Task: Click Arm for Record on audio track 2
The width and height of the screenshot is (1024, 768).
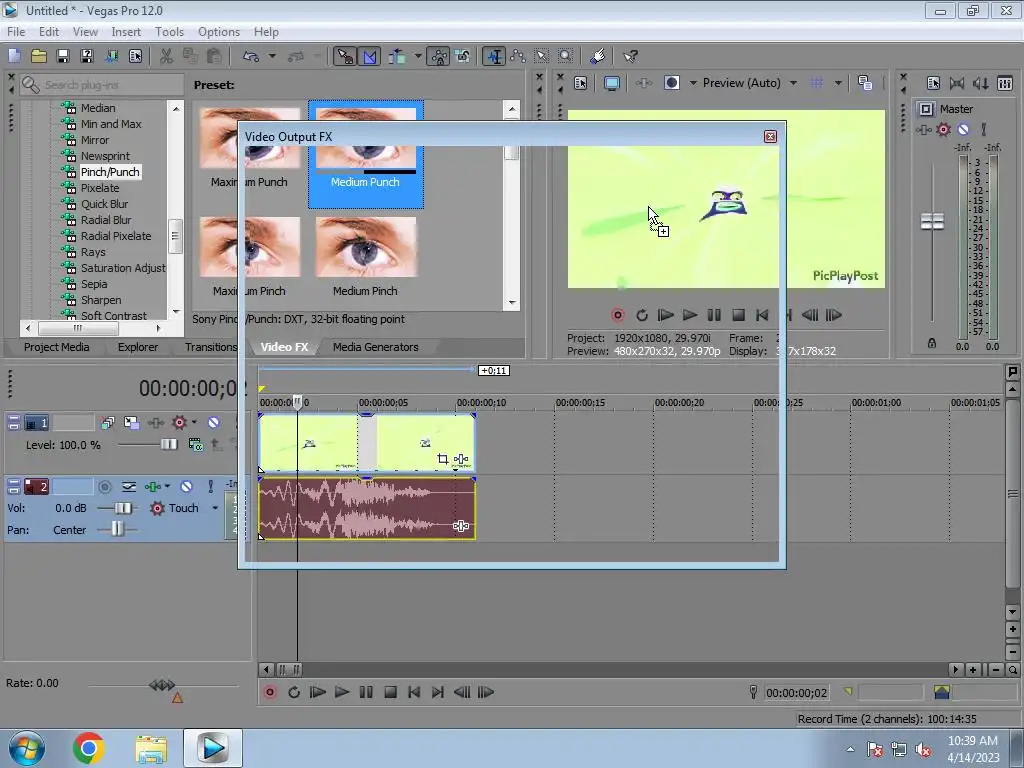Action: [104, 487]
